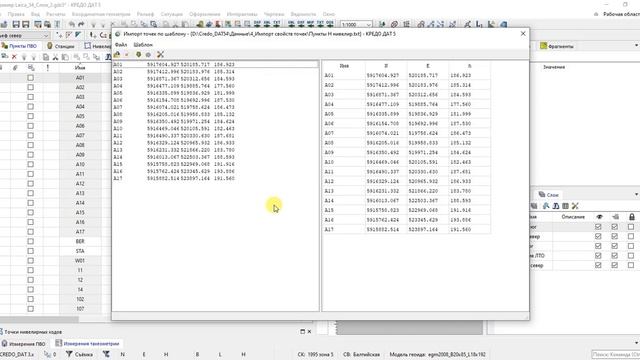Select row A01 in raw text preview pane

tap(215, 64)
